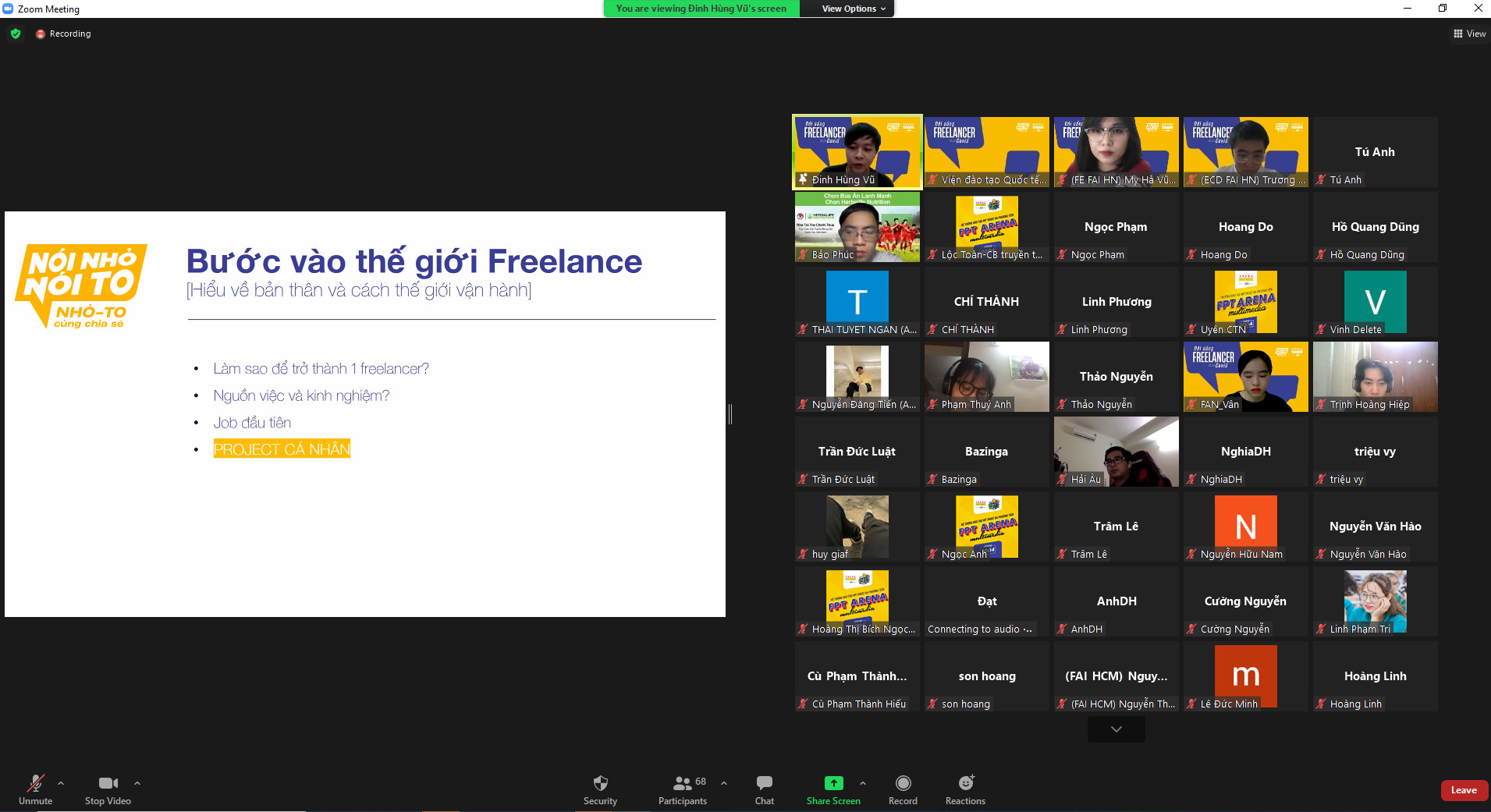1491x812 pixels.
Task: Click the Nói Nhỏ Nói To logo
Action: pyautogui.click(x=80, y=286)
